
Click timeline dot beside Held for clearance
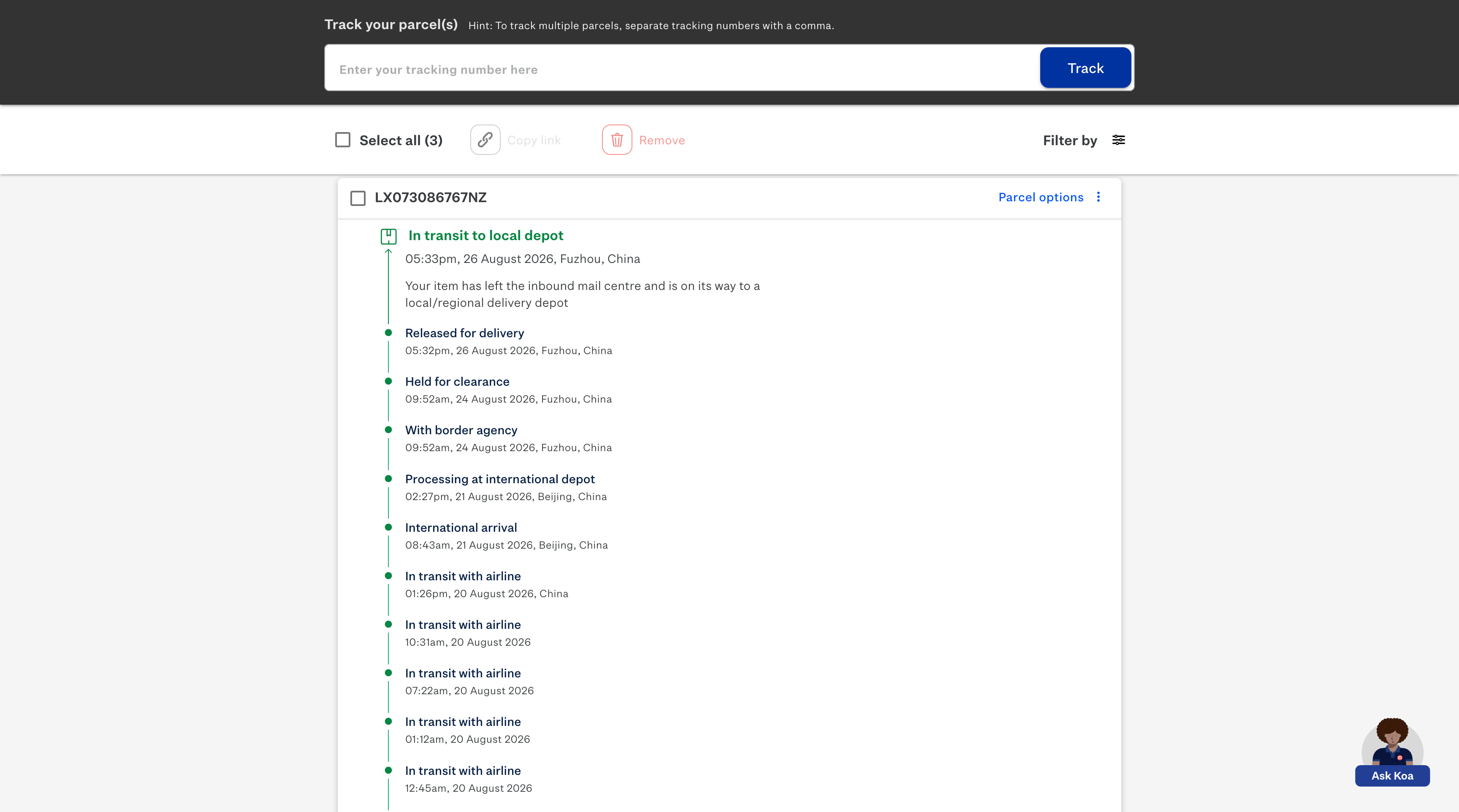tap(388, 382)
